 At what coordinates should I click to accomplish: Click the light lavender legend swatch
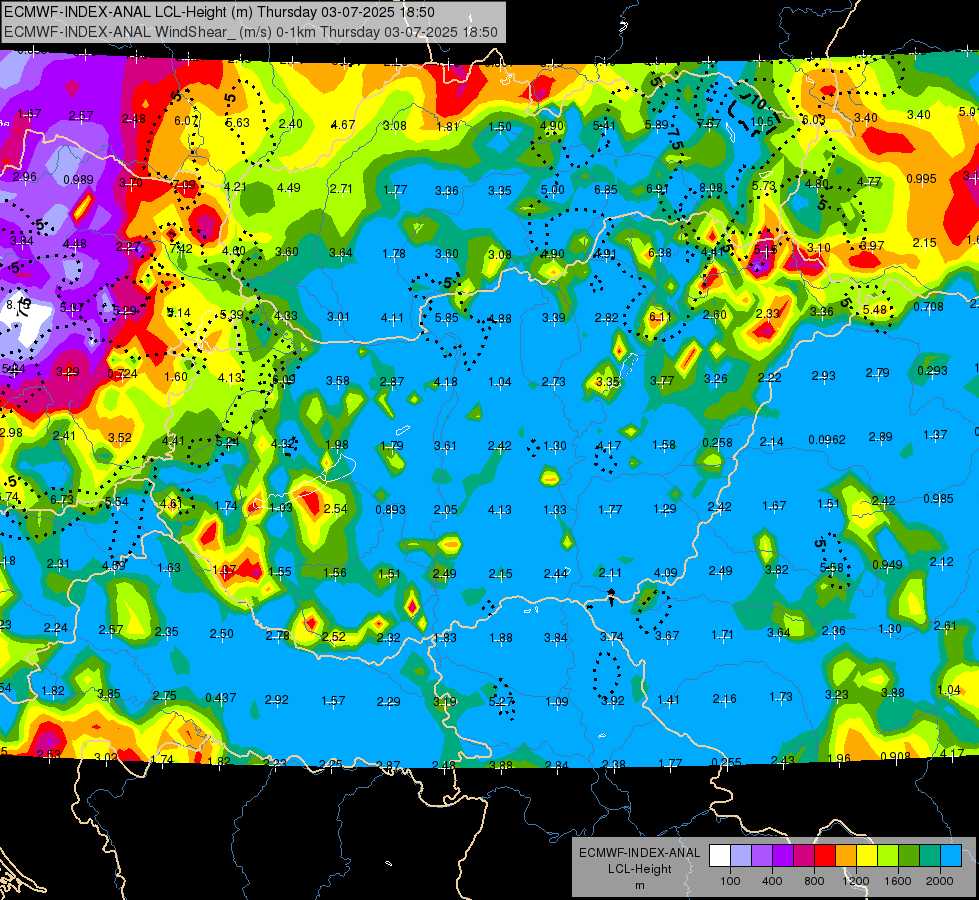[741, 855]
